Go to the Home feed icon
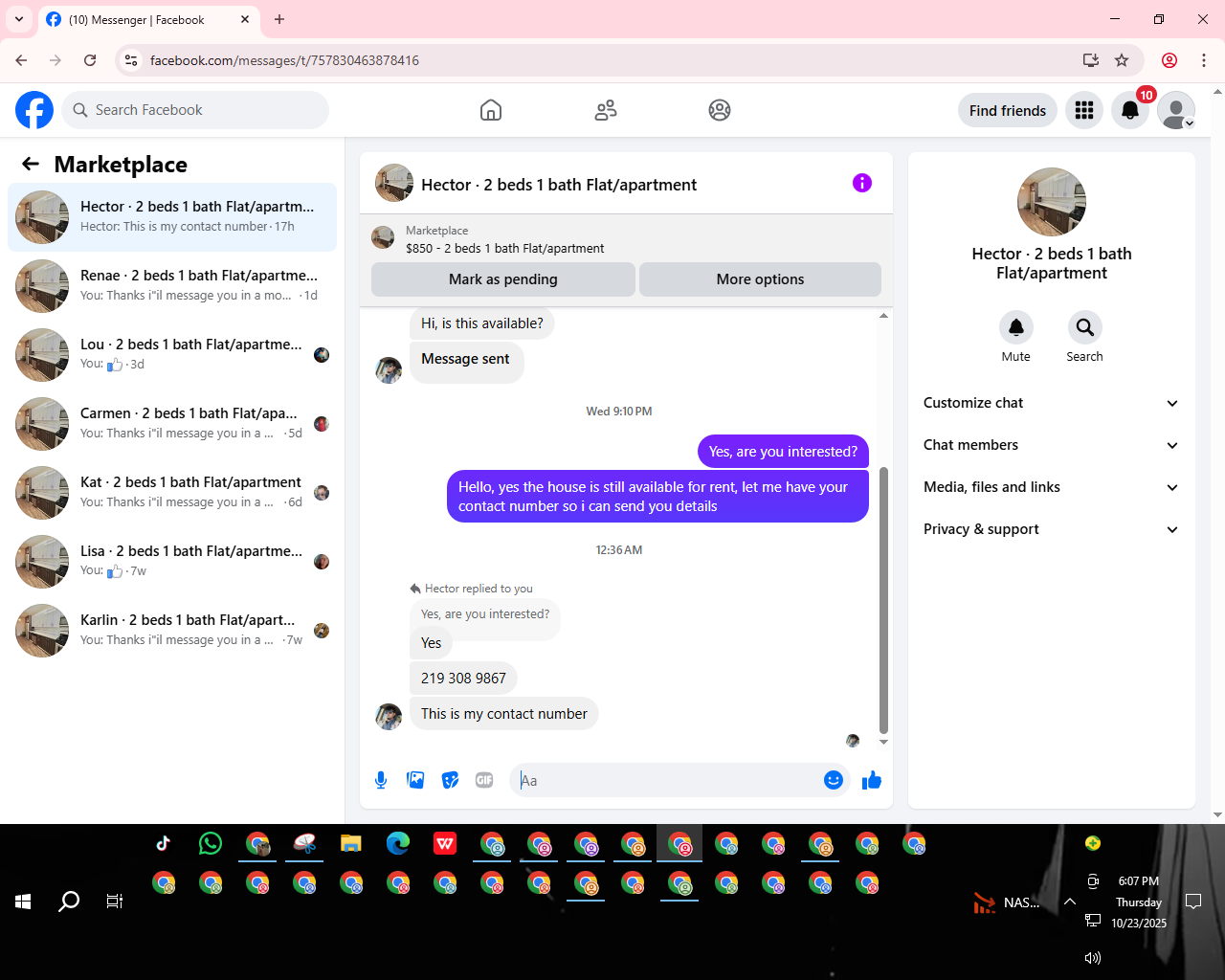Viewport: 1225px width, 980px height. [491, 110]
